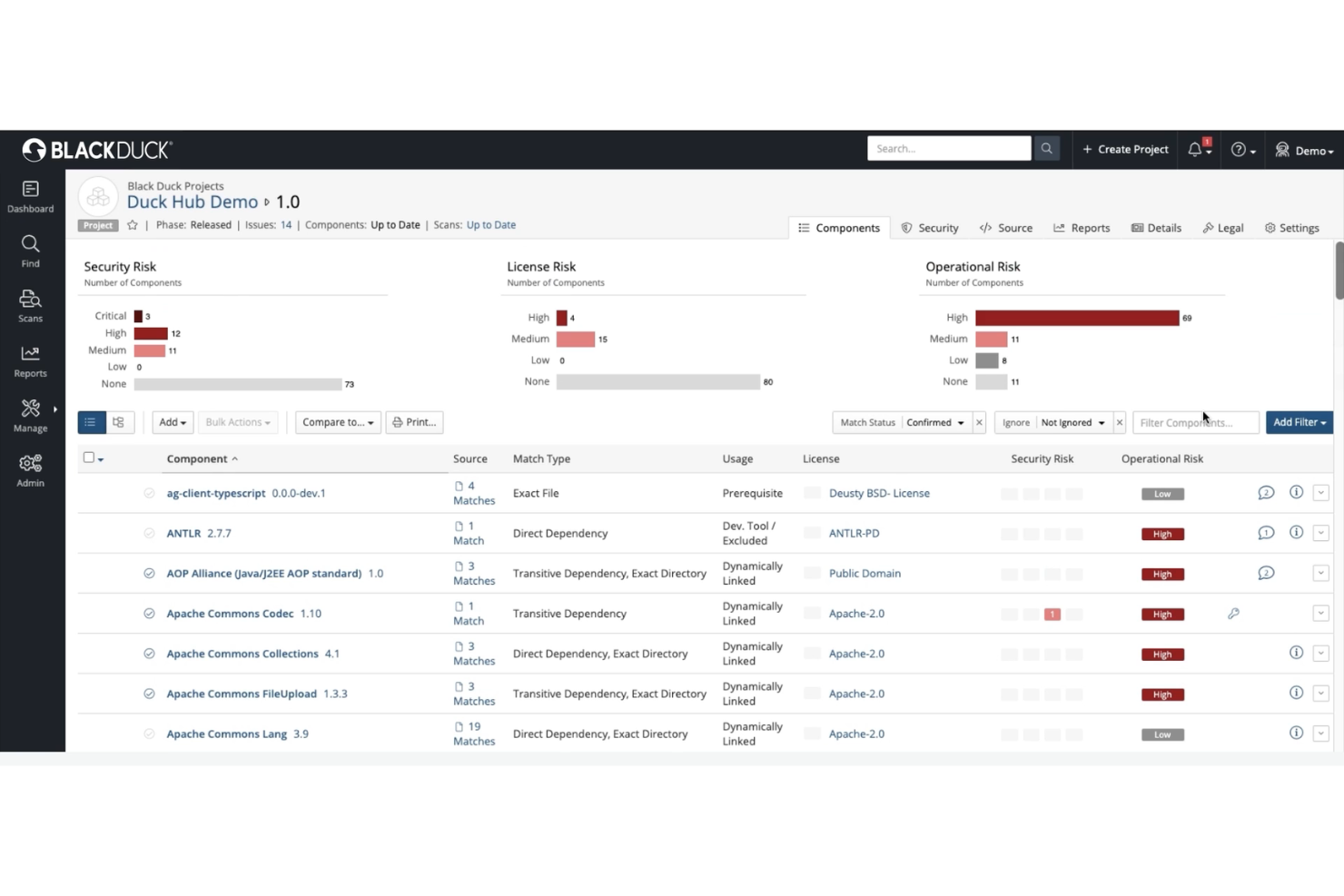This screenshot has height=896, width=1344.
Task: Switch to the Legal tab
Action: (1223, 228)
